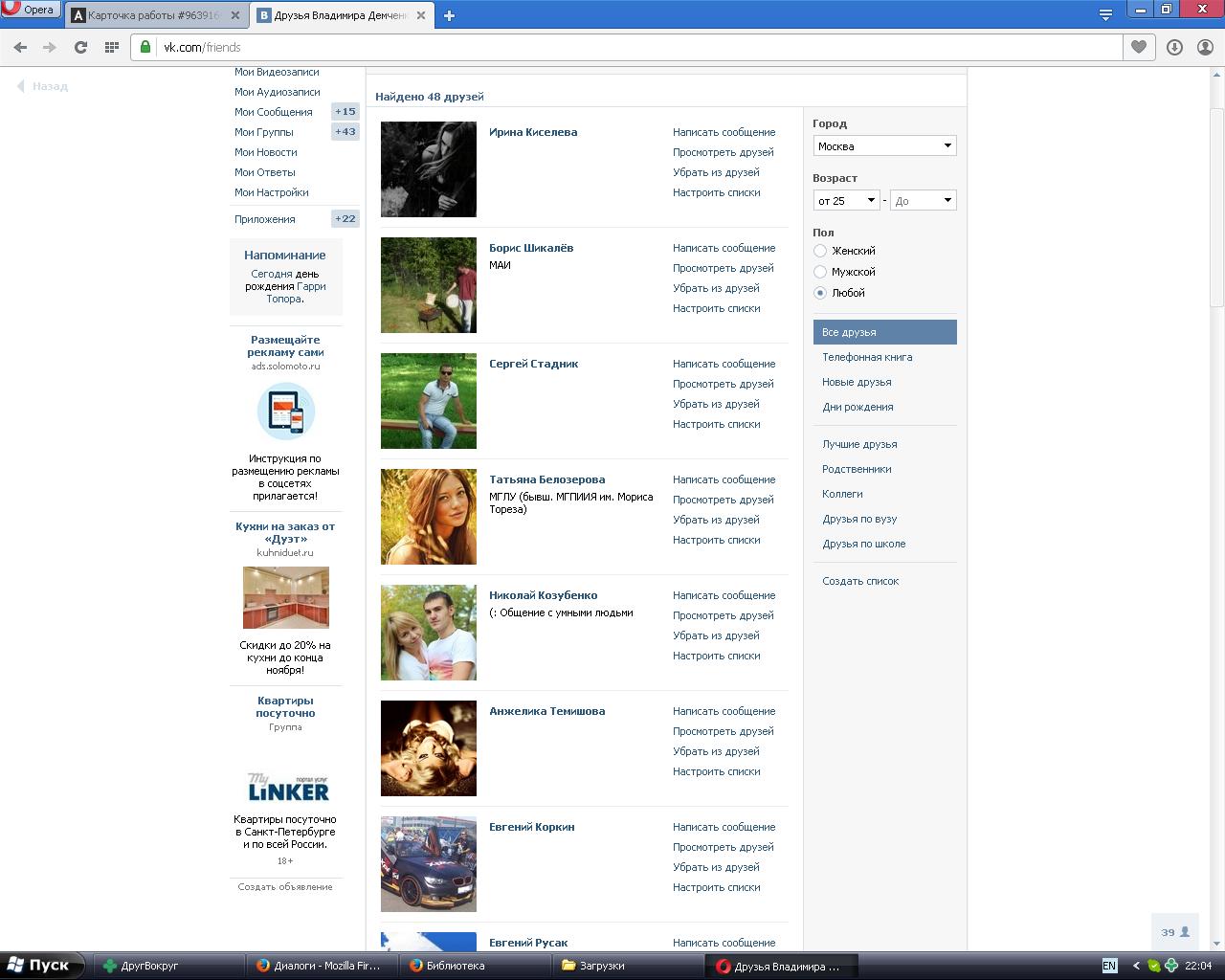Viewport: 1225px width, 980px height.
Task: Close the Карточка работы tab
Action: click(235, 15)
